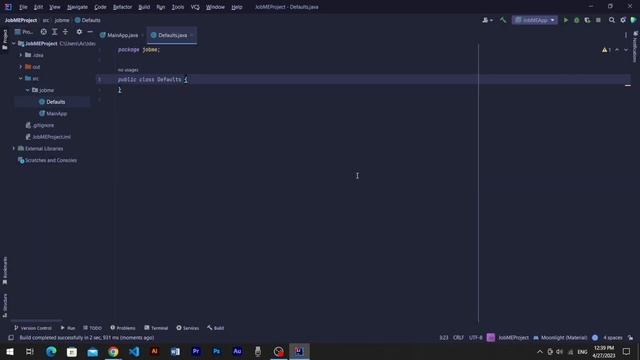Open Build tool window at bottom
The width and height of the screenshot is (640, 360).
(x=216, y=328)
